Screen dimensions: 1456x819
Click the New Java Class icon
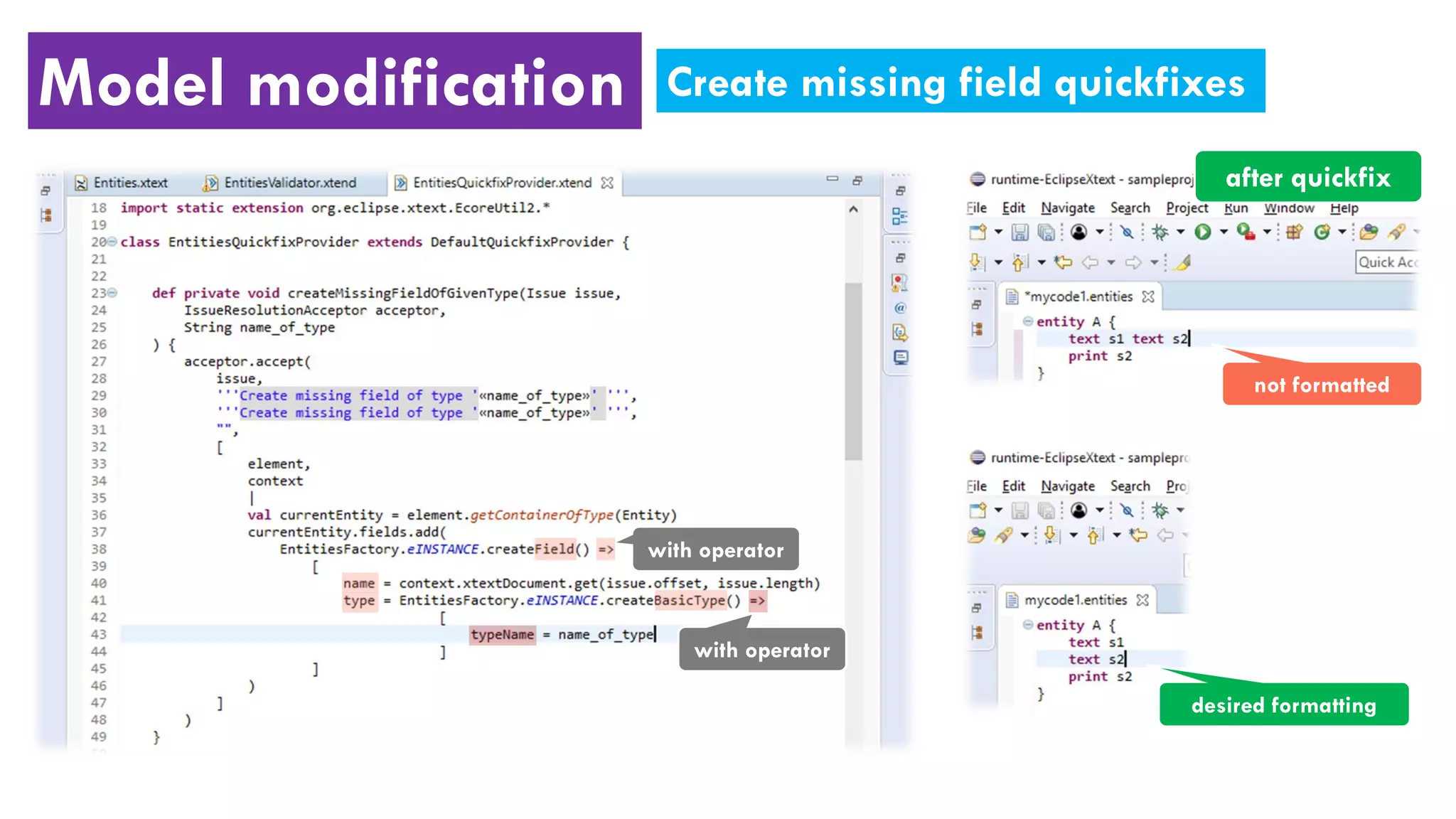pyautogui.click(x=1322, y=232)
